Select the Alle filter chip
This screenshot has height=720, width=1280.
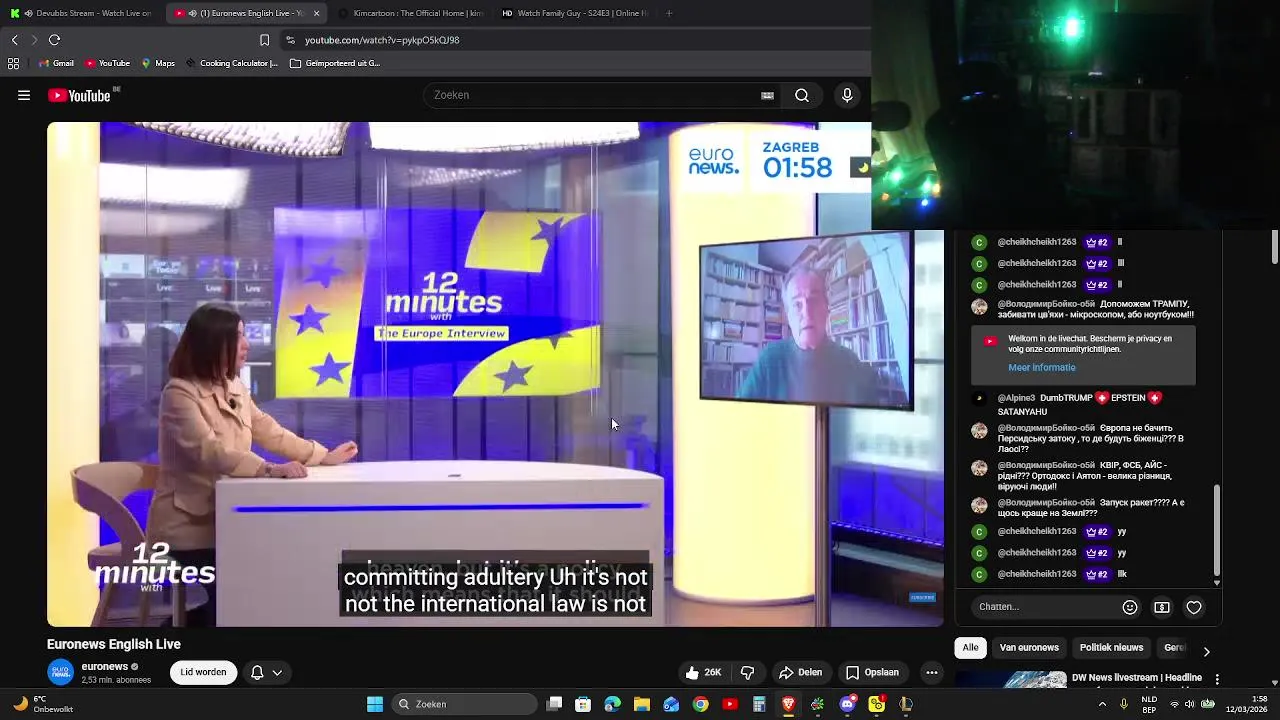[970, 648]
